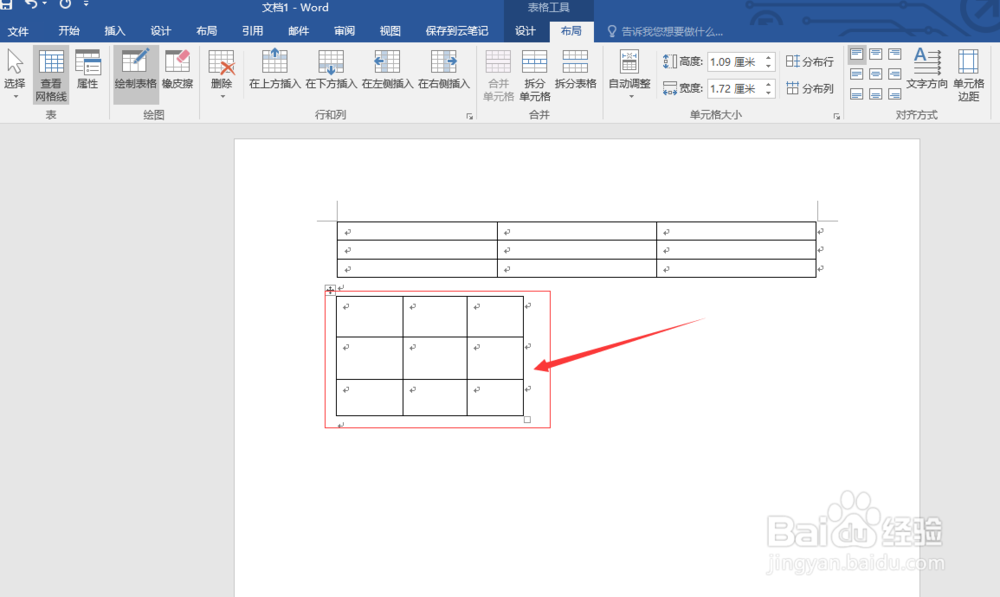1000x597 pixels.
Task: Switch to the page Layout (布局) tab
Action: (207, 31)
